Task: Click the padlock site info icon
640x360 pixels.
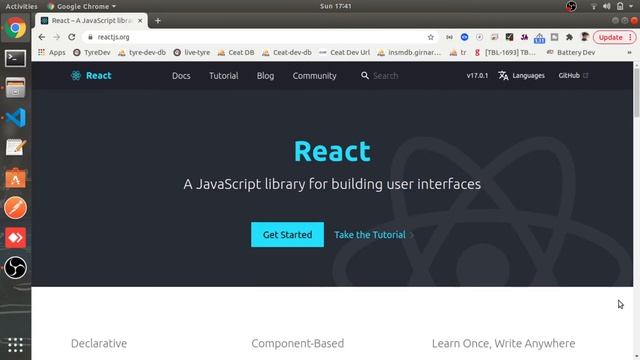Action: (x=90, y=37)
